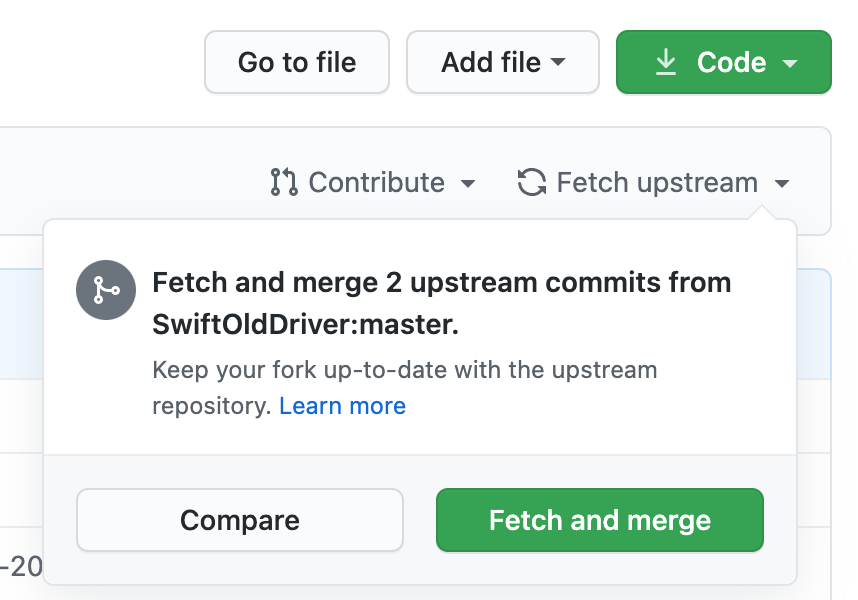
Task: Click the popup footer area beside Compare
Action: (x=420, y=520)
